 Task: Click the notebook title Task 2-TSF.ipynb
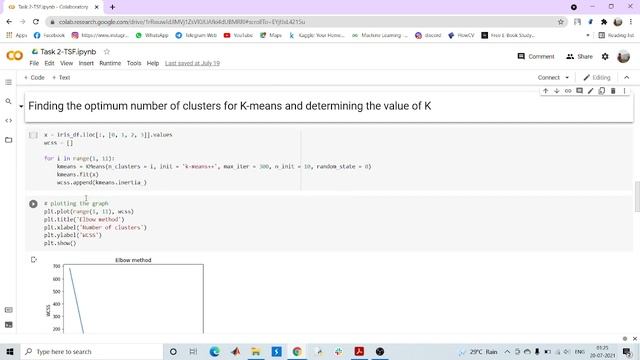[x=68, y=52]
